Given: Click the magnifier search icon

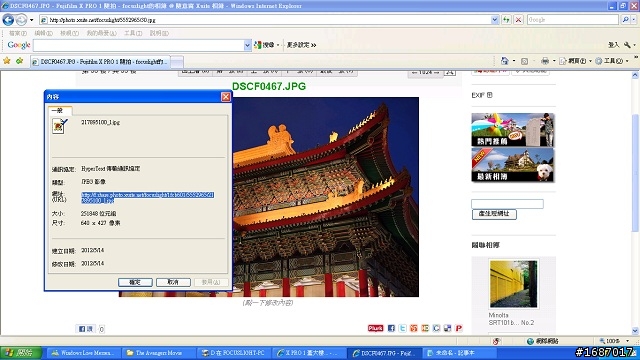Looking at the screenshot, I should (625, 20).
